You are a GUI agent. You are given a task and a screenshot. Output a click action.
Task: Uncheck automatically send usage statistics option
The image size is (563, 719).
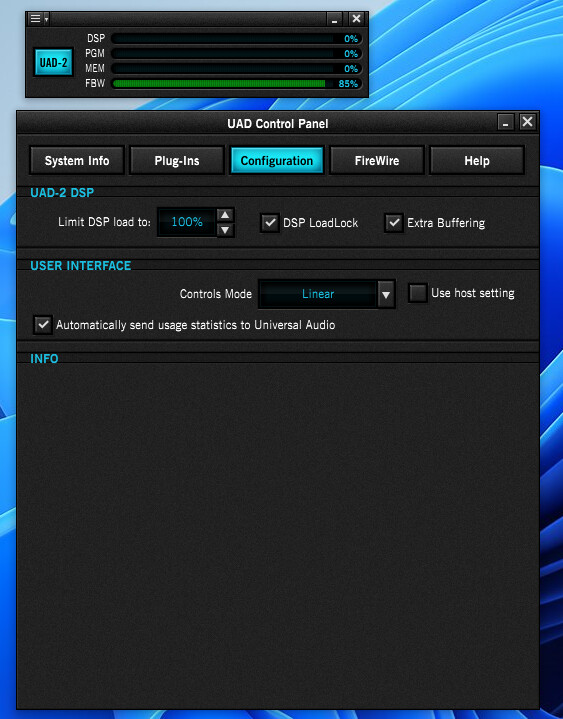43,325
